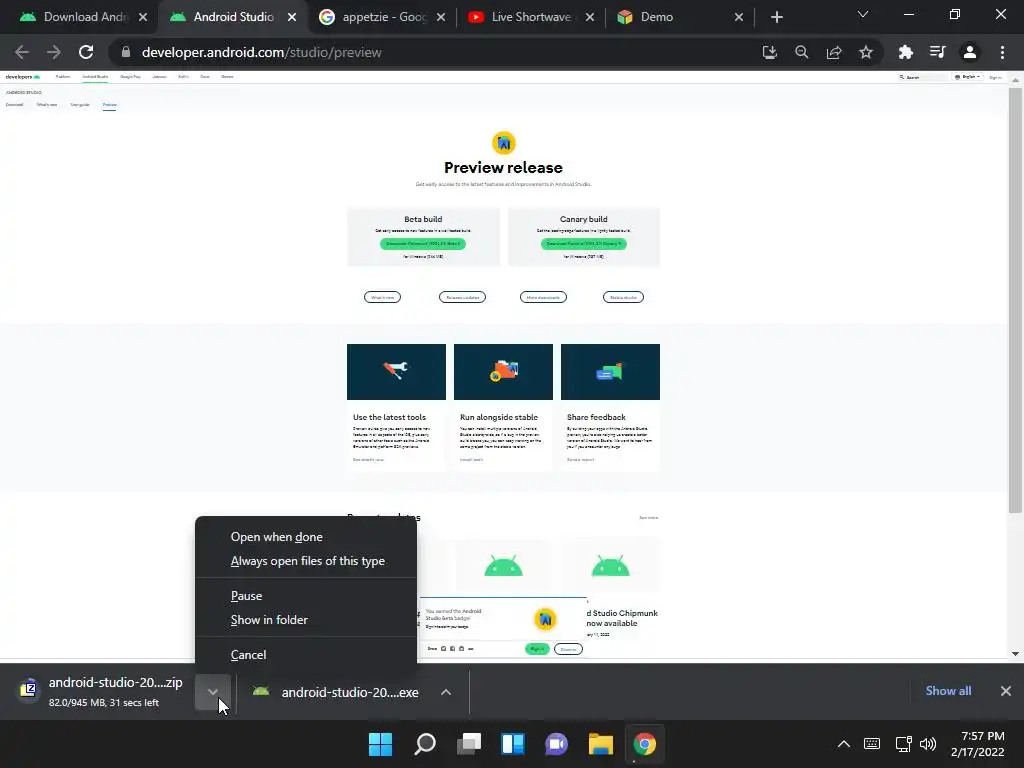
Task: Toggle the zip download options chevron
Action: tap(213, 692)
